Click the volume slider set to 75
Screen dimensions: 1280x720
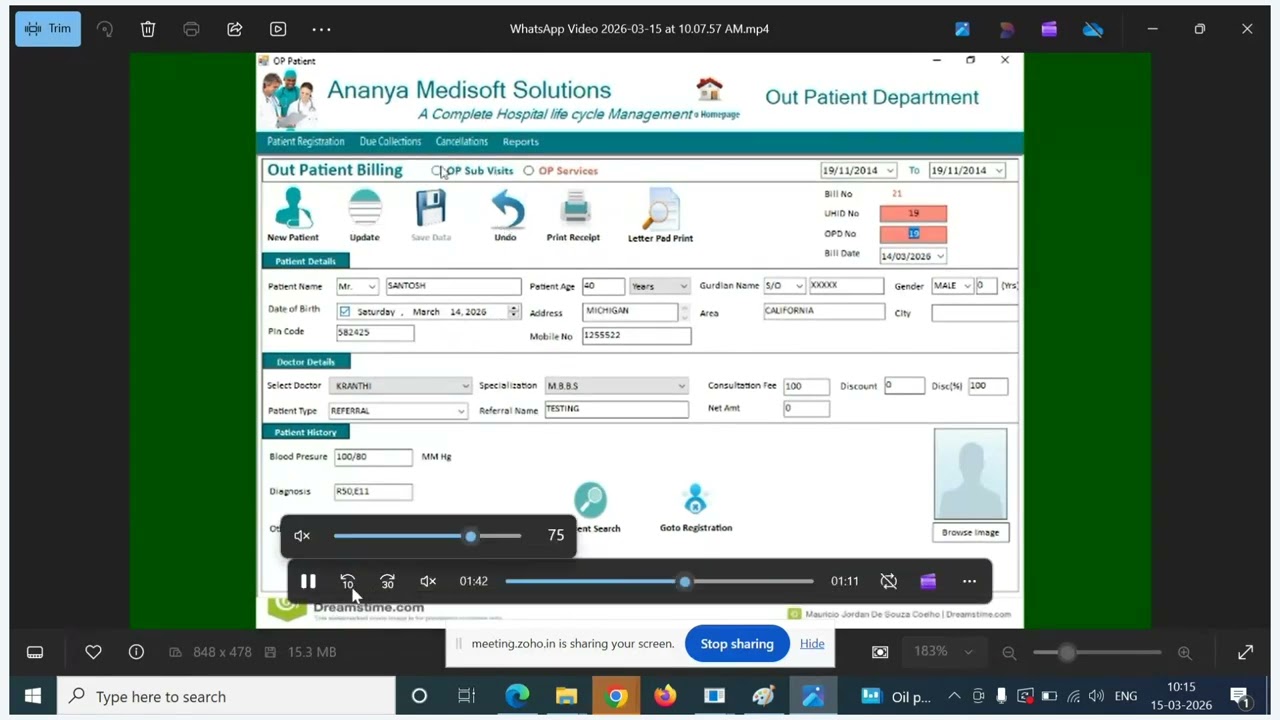click(428, 536)
